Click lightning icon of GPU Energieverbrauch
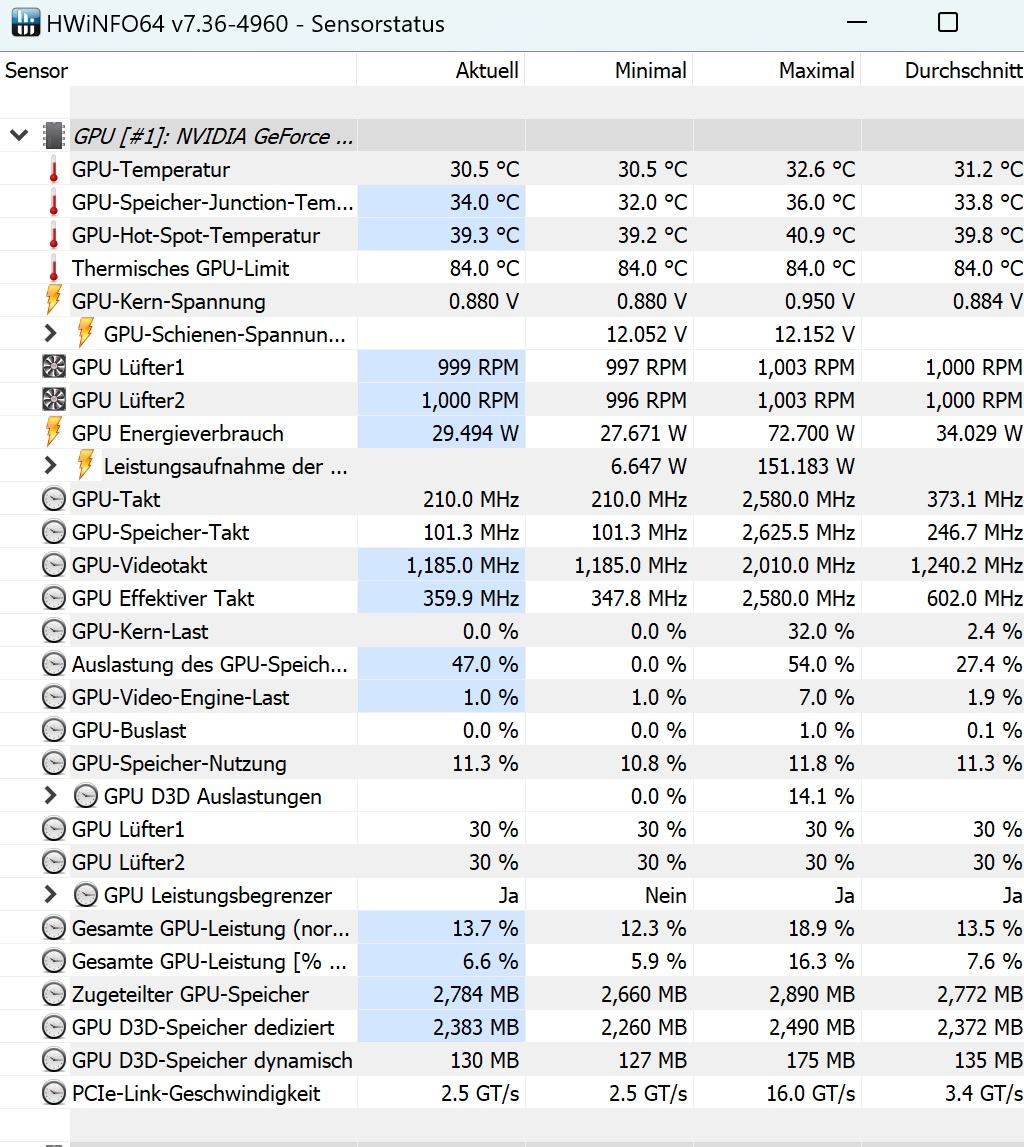1024x1147 pixels. pyautogui.click(x=53, y=432)
